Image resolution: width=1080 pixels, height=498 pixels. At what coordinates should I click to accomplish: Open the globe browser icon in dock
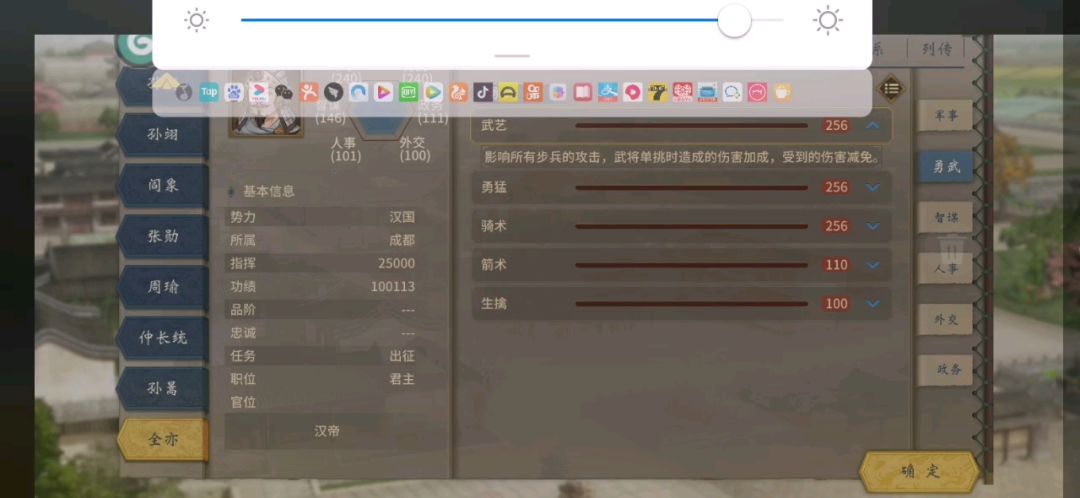coord(184,92)
